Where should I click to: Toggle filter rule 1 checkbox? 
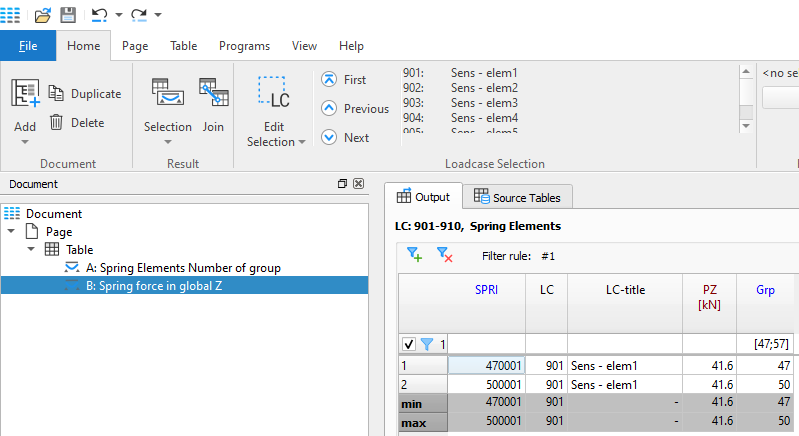409,344
